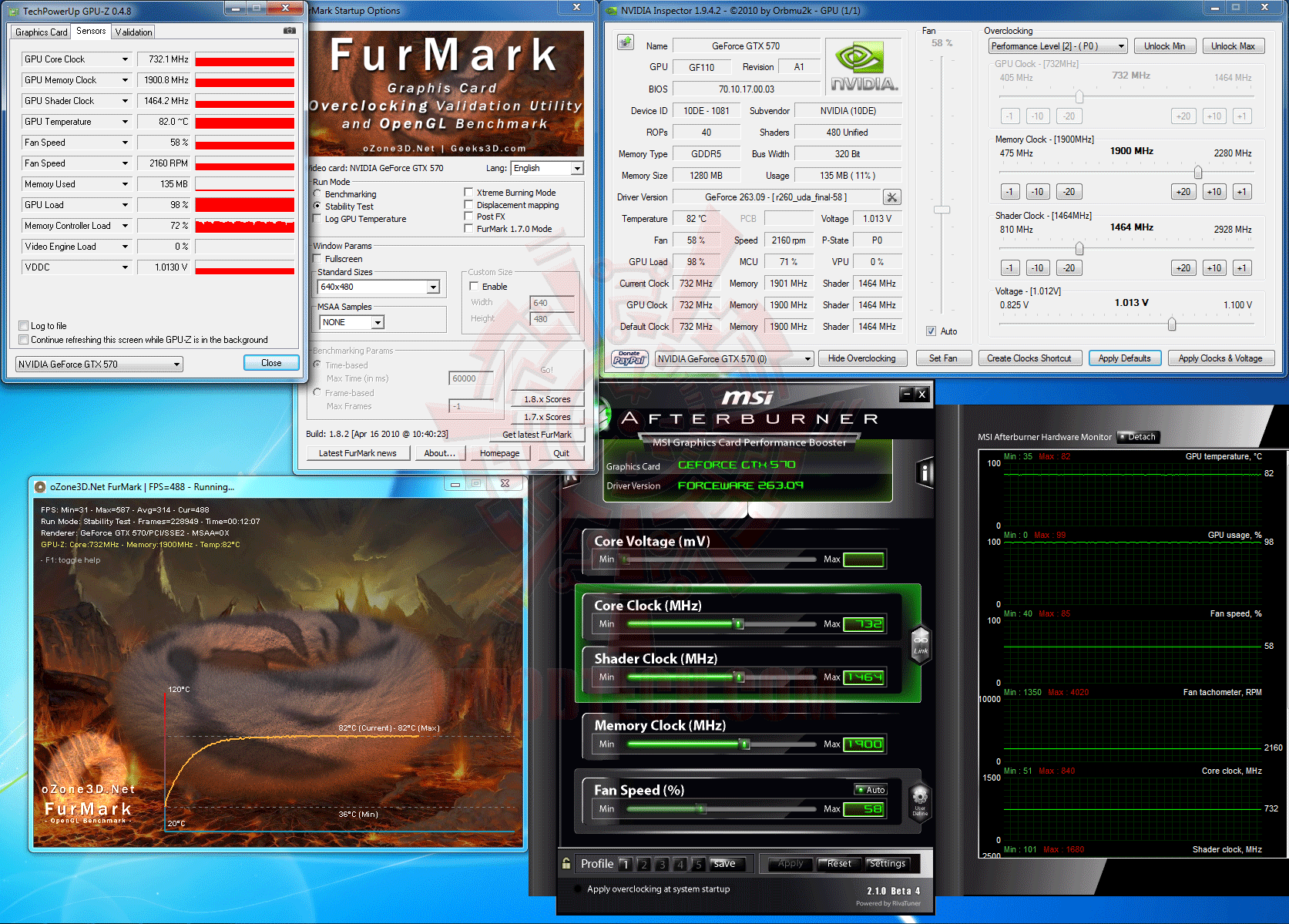1289x924 pixels.
Task: Select Afterburner profile slot 1
Action: click(625, 865)
